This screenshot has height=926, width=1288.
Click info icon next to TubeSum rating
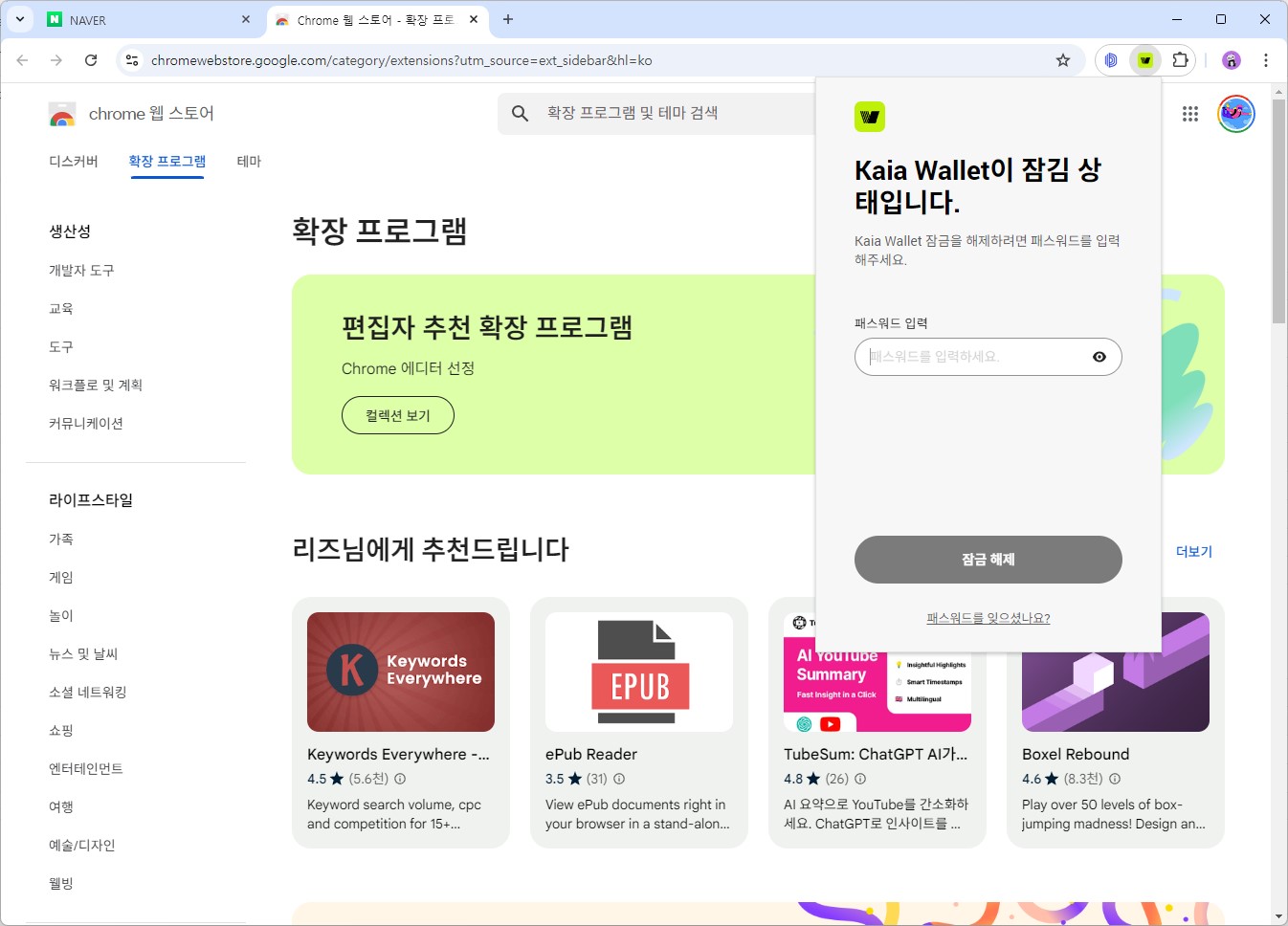tap(860, 779)
